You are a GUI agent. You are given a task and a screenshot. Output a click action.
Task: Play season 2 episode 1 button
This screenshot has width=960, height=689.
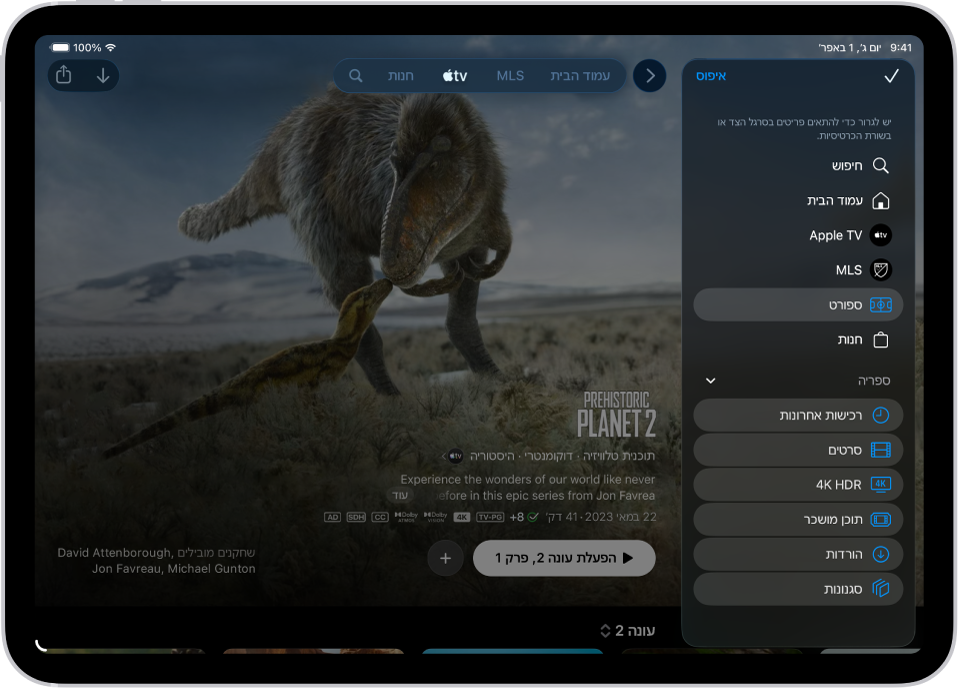[x=564, y=558]
